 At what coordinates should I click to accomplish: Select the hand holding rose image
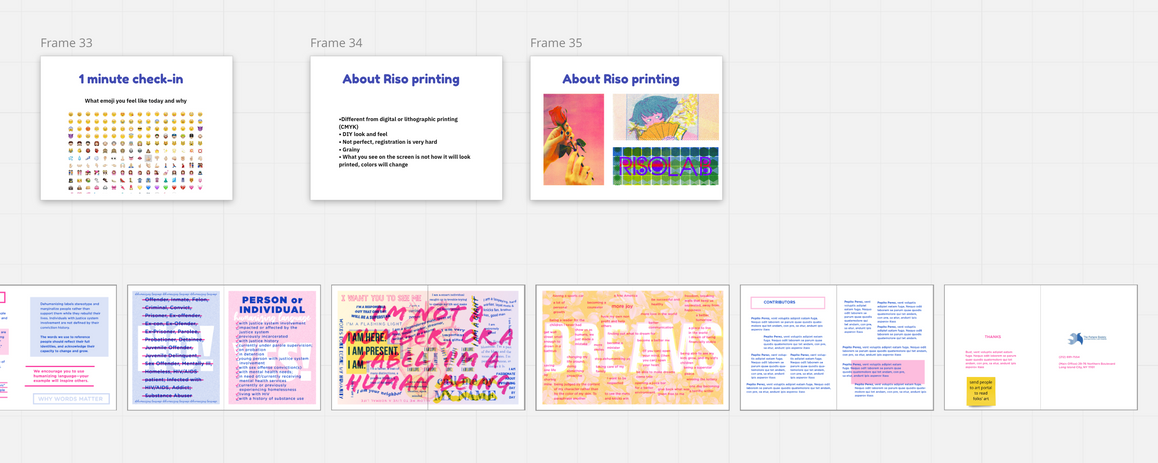point(574,140)
